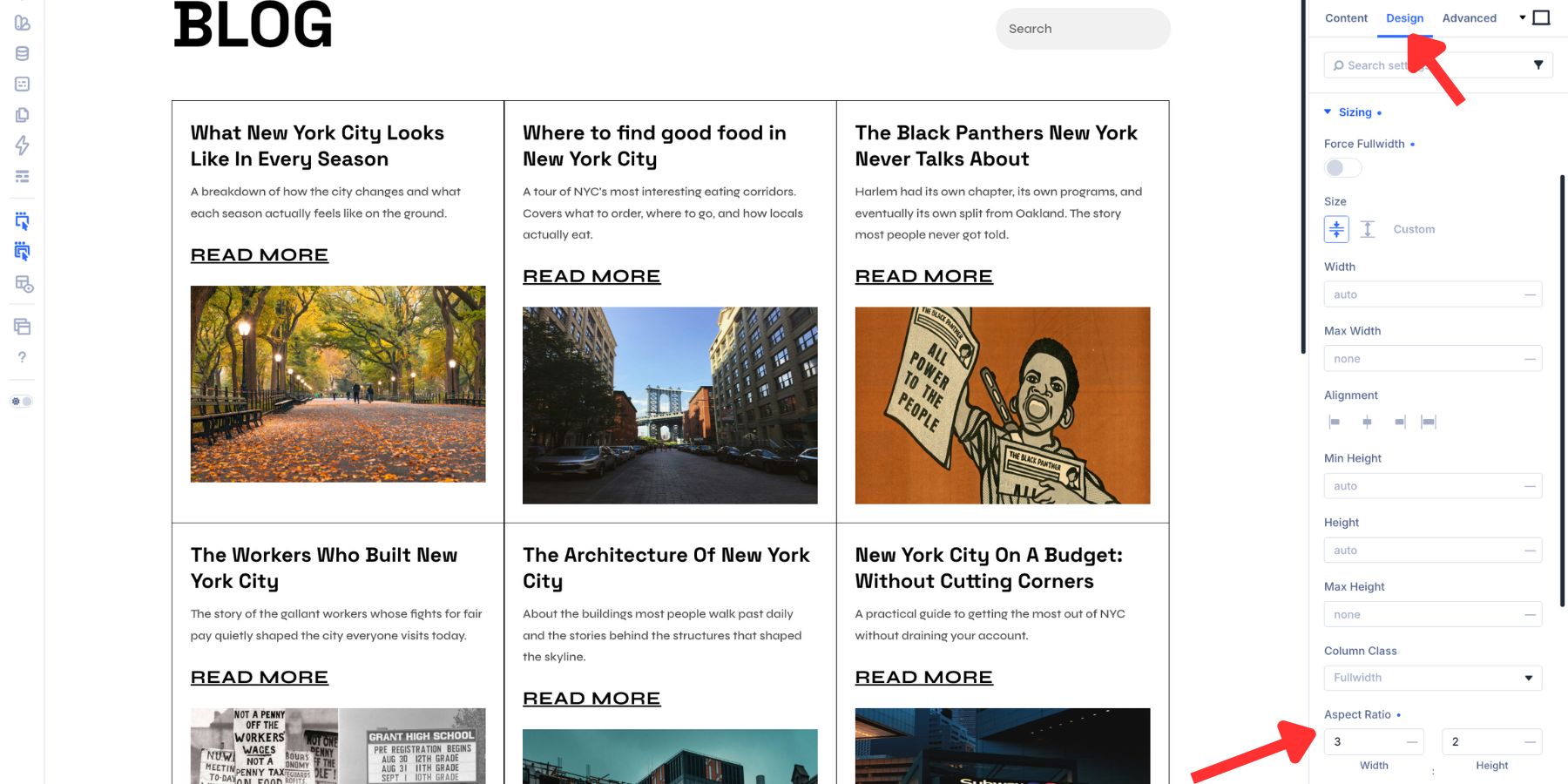The height and width of the screenshot is (784, 1568).
Task: Open the unit selector in Width field
Action: [1530, 294]
